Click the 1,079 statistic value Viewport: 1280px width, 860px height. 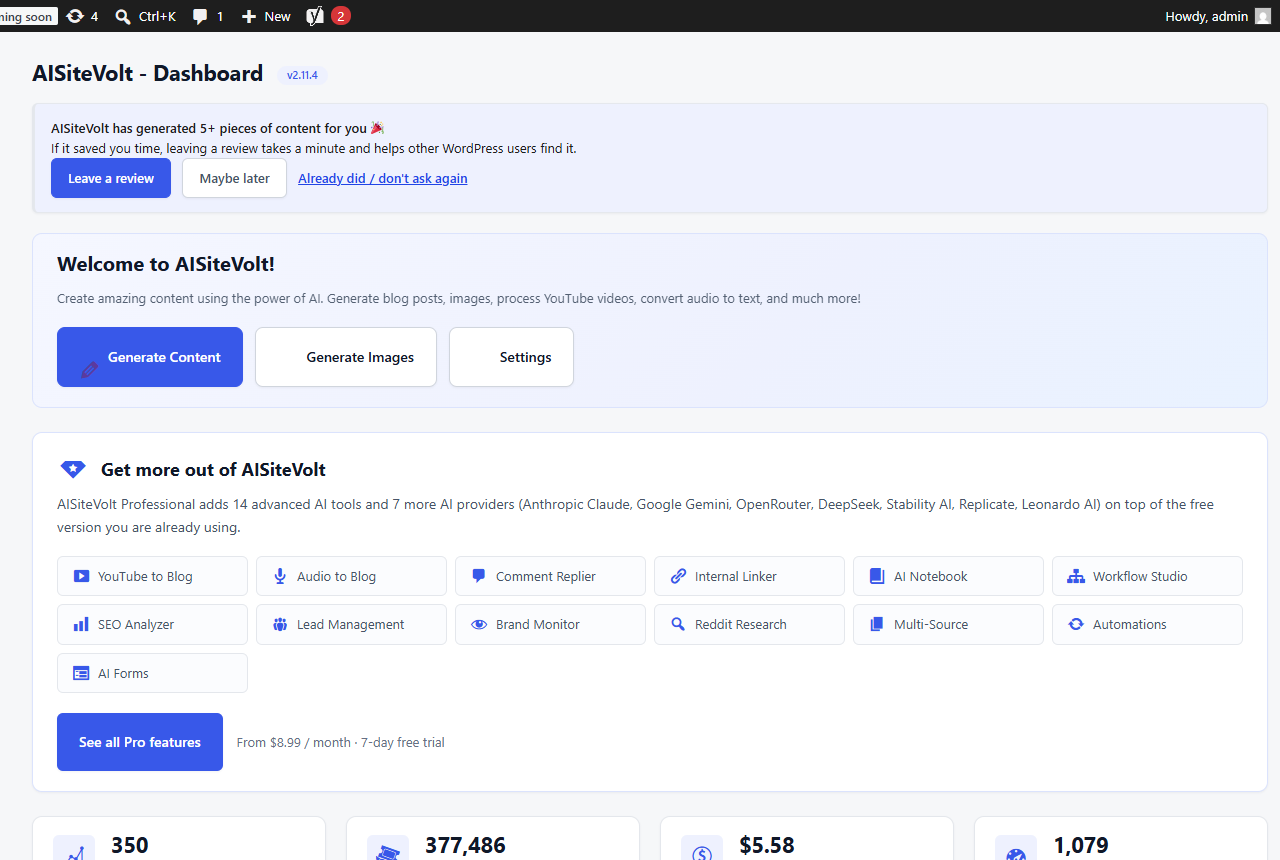1081,845
